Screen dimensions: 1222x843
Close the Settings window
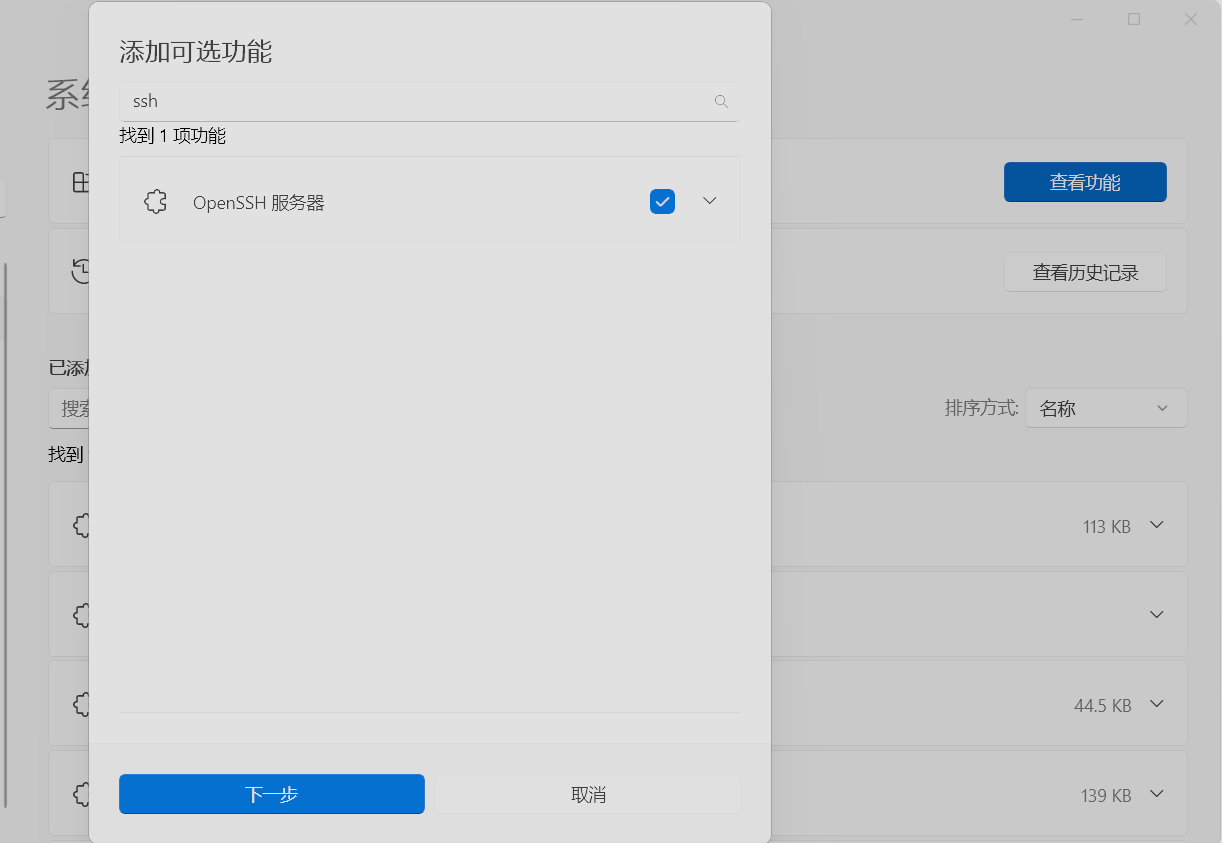pyautogui.click(x=1192, y=19)
